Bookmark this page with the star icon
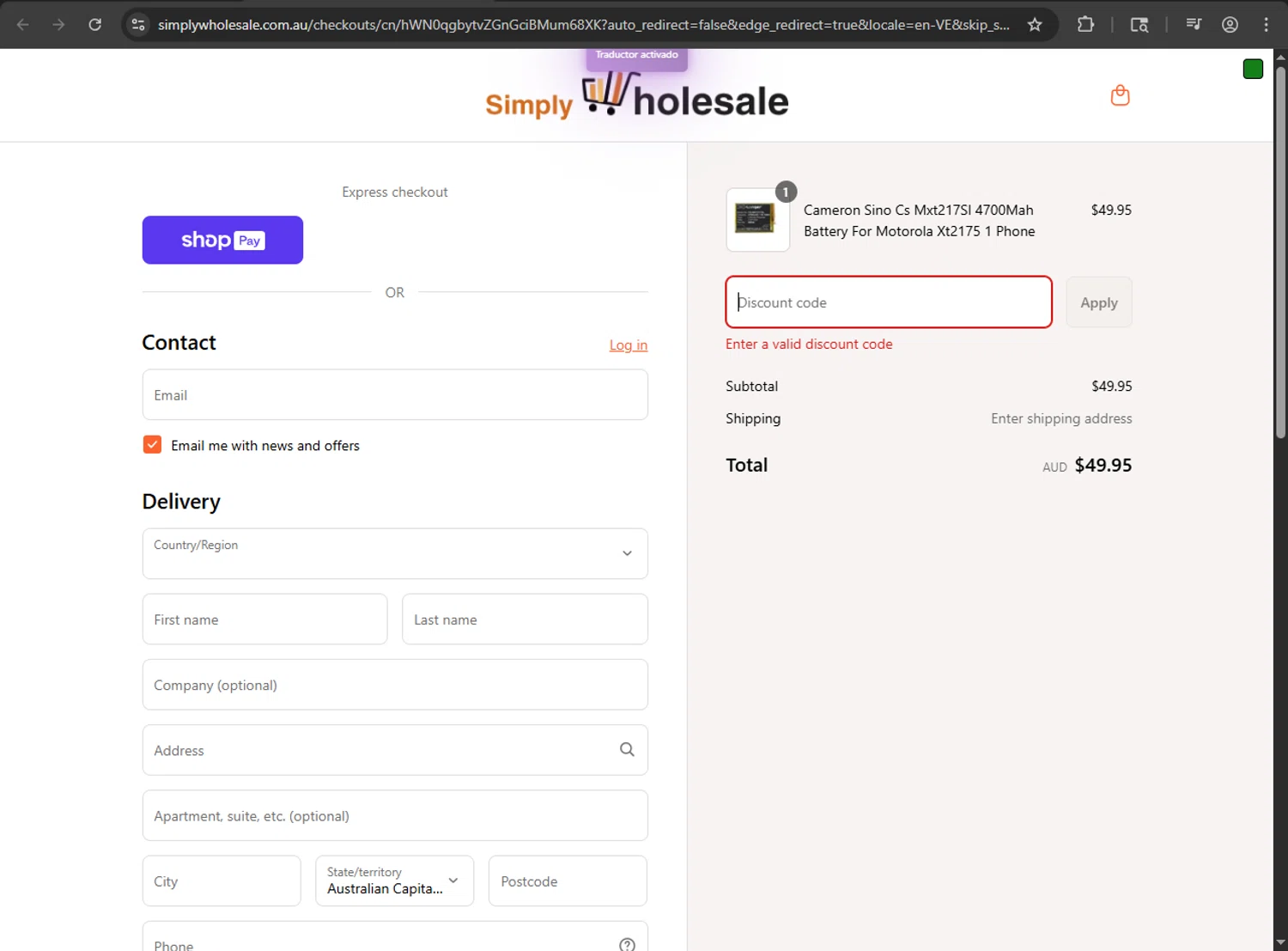The image size is (1288, 951). click(x=1035, y=24)
